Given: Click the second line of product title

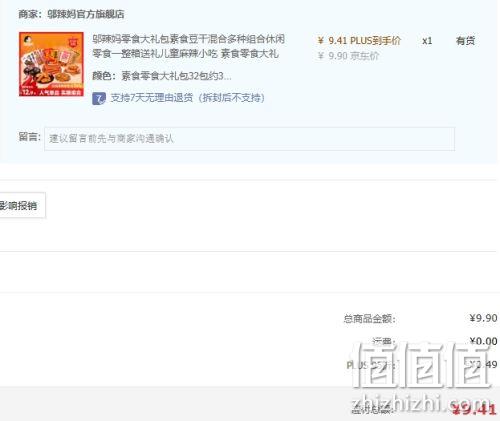Looking at the screenshot, I should point(185,53).
